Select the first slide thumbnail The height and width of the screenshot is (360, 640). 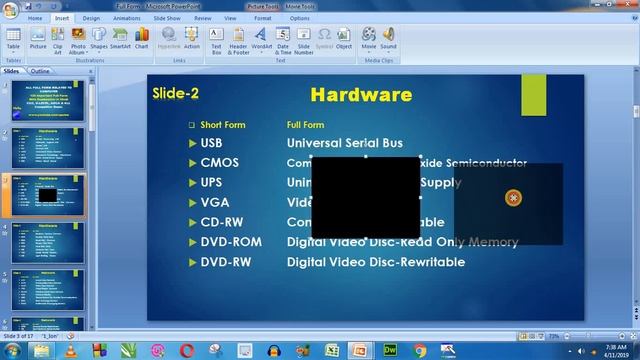pyautogui.click(x=48, y=101)
